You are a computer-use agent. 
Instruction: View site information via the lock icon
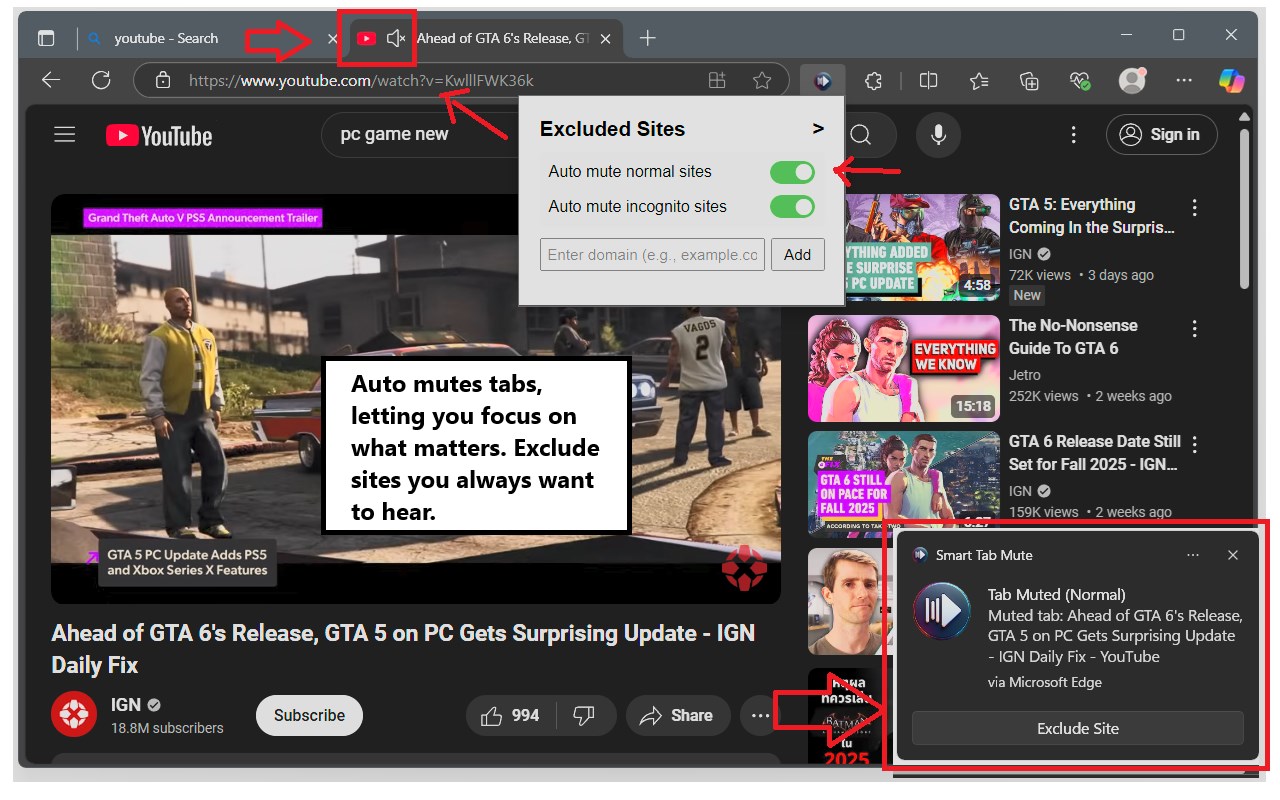pyautogui.click(x=164, y=81)
